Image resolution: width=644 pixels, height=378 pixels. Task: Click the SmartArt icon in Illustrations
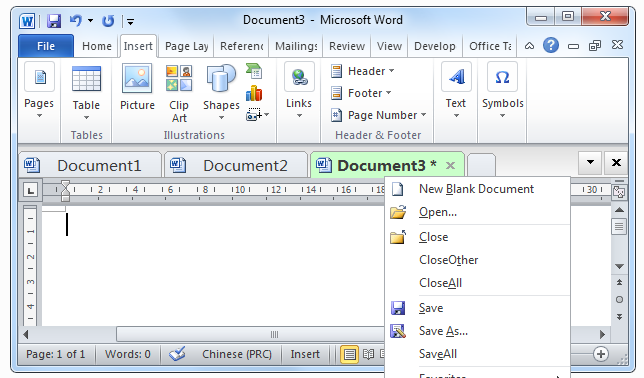tap(254, 71)
